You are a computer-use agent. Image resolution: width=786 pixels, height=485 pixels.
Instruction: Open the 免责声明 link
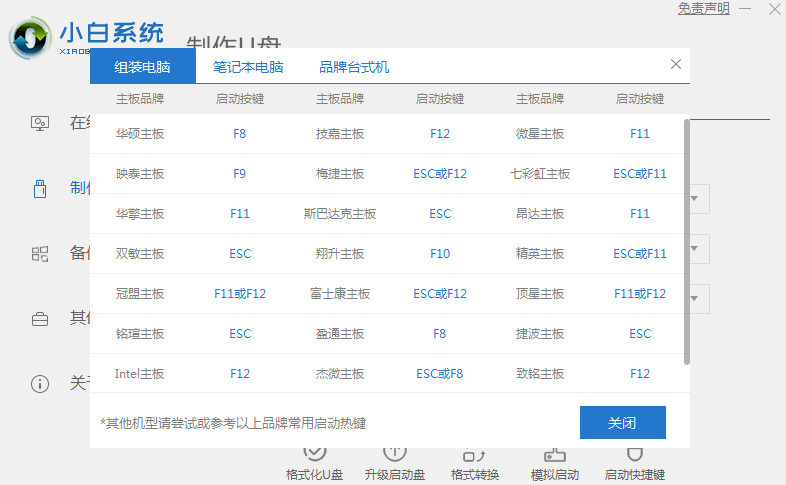[x=704, y=8]
